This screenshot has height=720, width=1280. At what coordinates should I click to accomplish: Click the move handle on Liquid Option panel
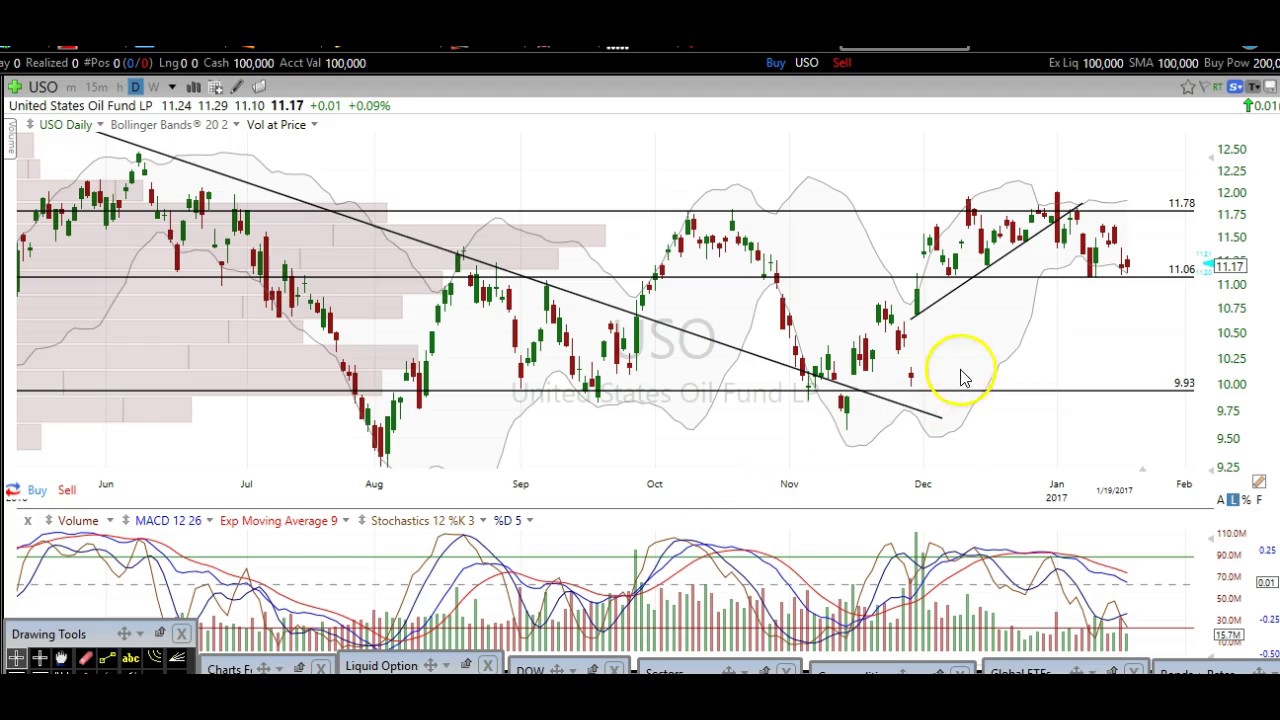(430, 665)
